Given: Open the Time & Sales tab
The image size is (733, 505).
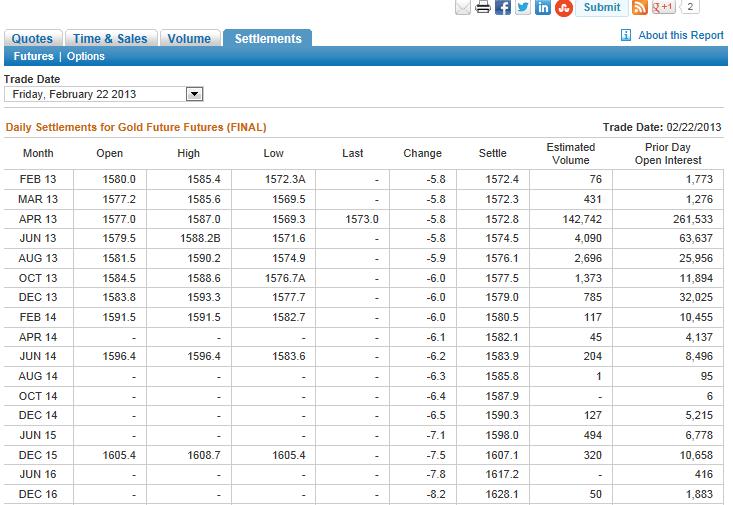Looking at the screenshot, I should click(110, 39).
